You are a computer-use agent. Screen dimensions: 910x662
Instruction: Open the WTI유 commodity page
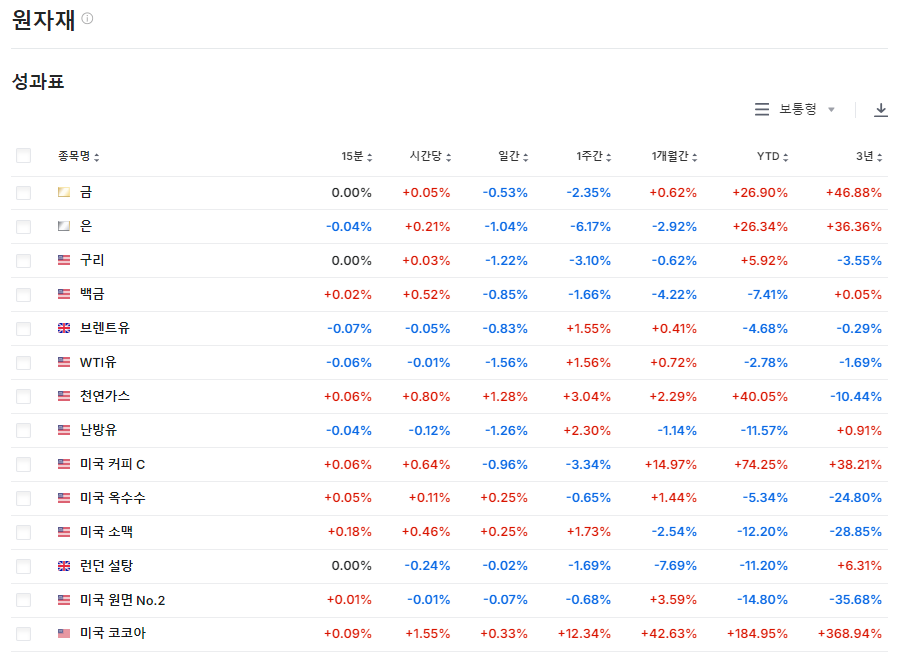click(x=98, y=362)
